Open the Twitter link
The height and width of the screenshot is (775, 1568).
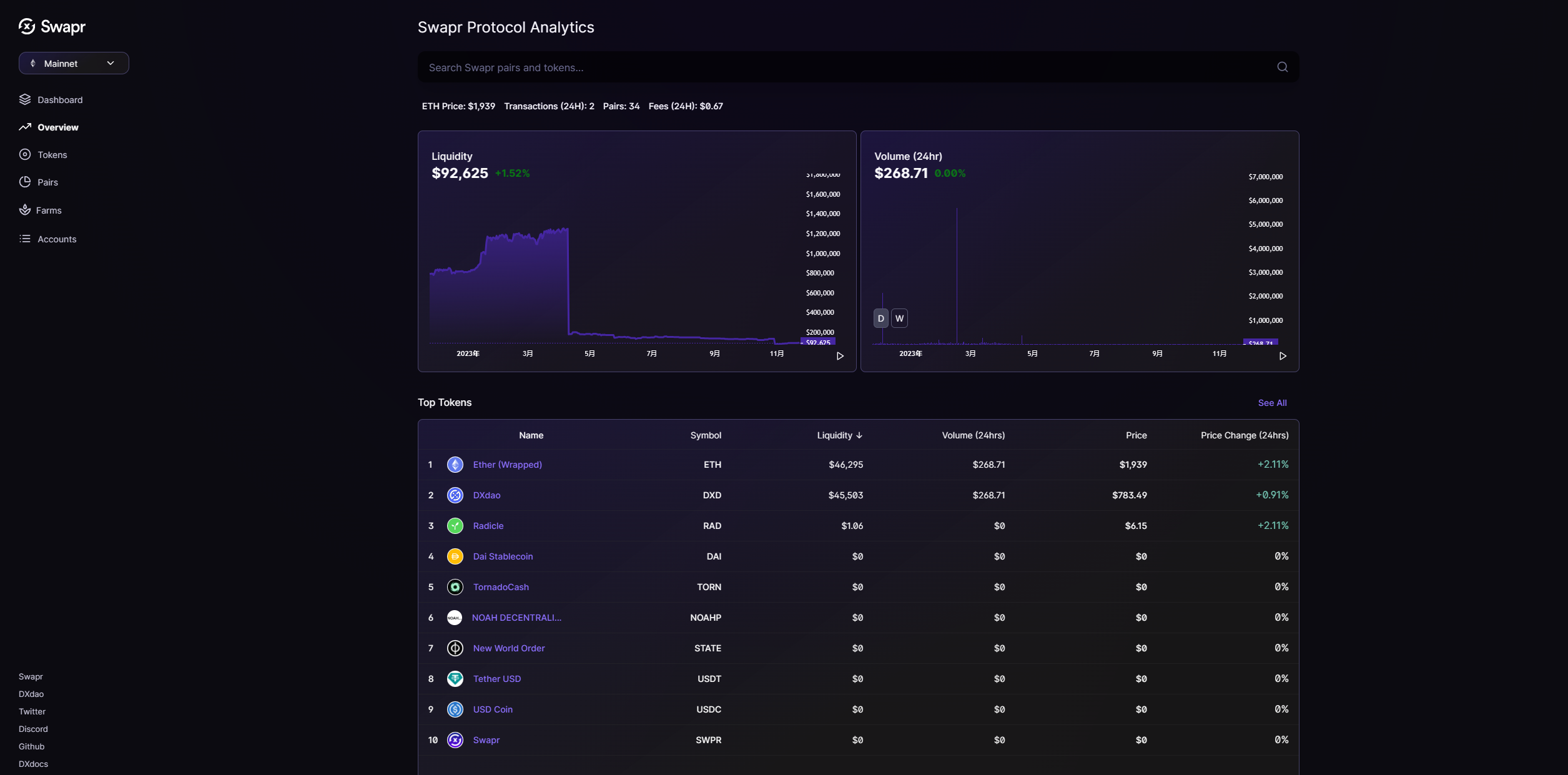click(x=32, y=712)
